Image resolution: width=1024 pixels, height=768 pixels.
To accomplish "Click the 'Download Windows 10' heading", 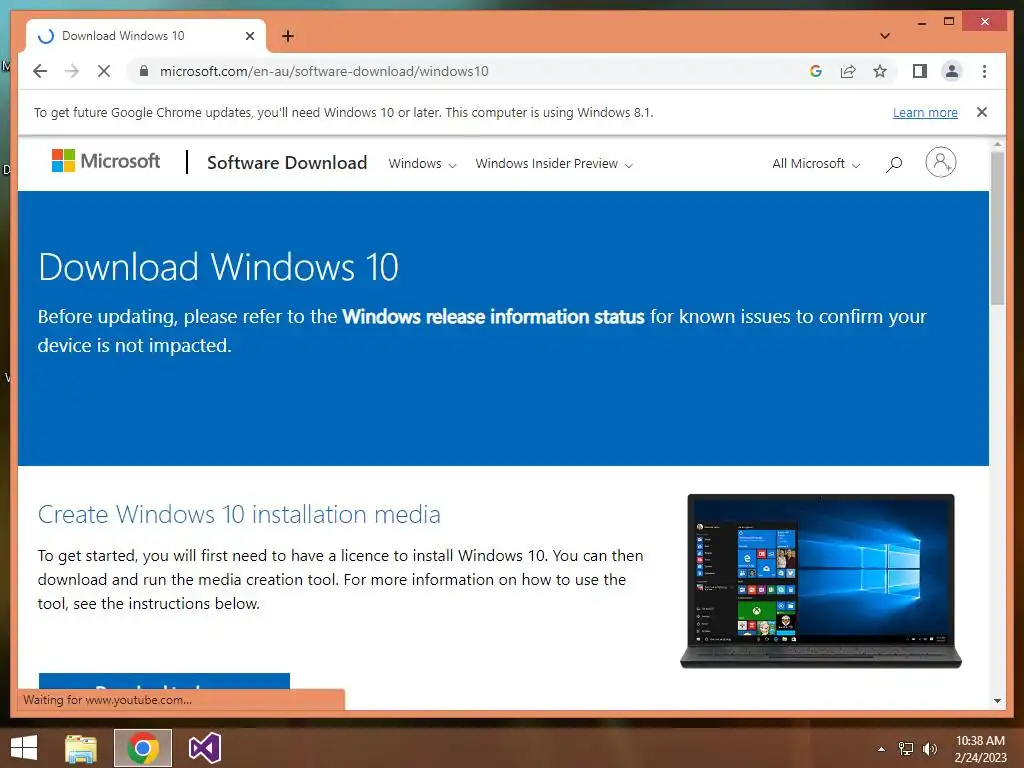I will [218, 267].
